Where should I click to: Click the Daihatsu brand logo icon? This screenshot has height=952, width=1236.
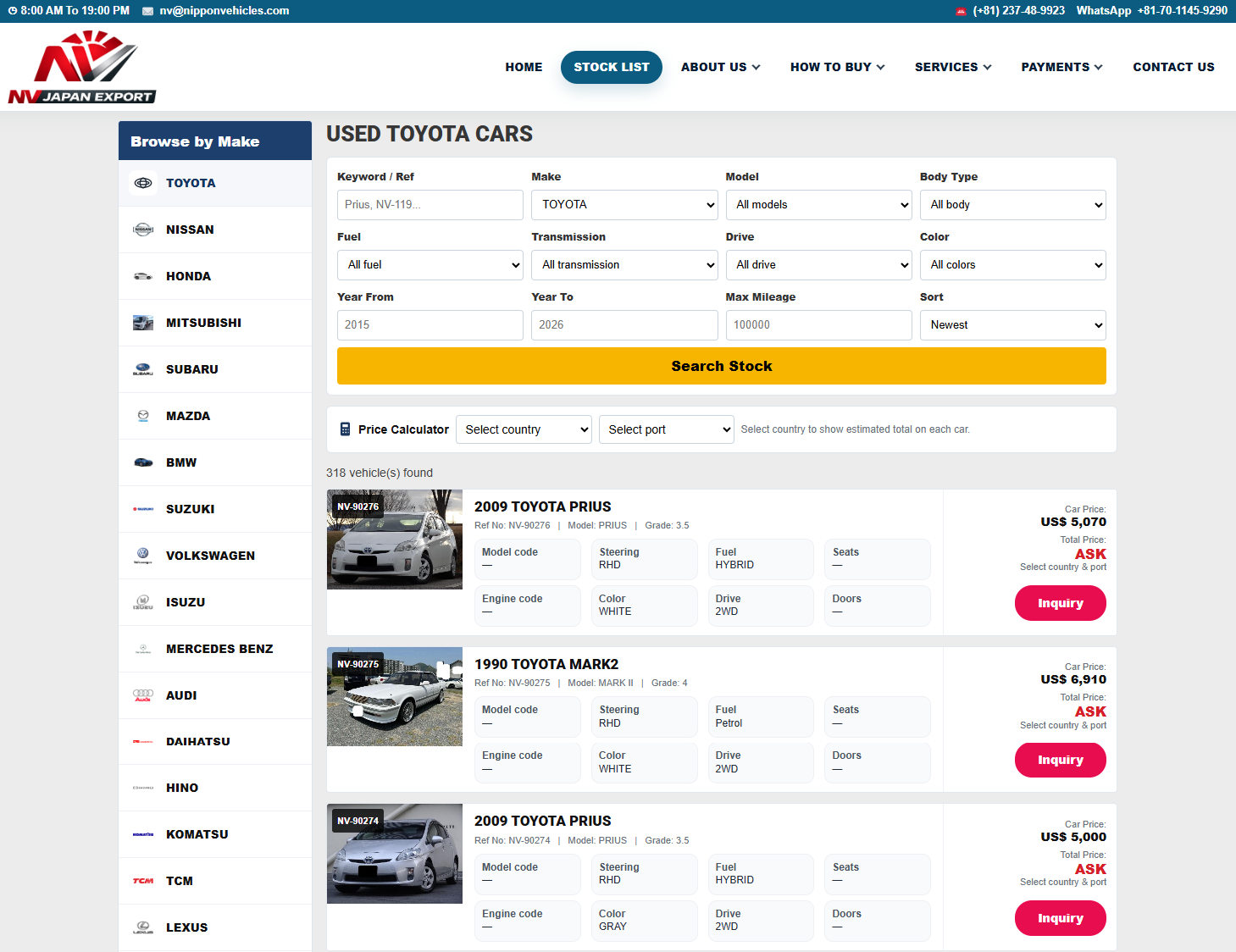(143, 741)
